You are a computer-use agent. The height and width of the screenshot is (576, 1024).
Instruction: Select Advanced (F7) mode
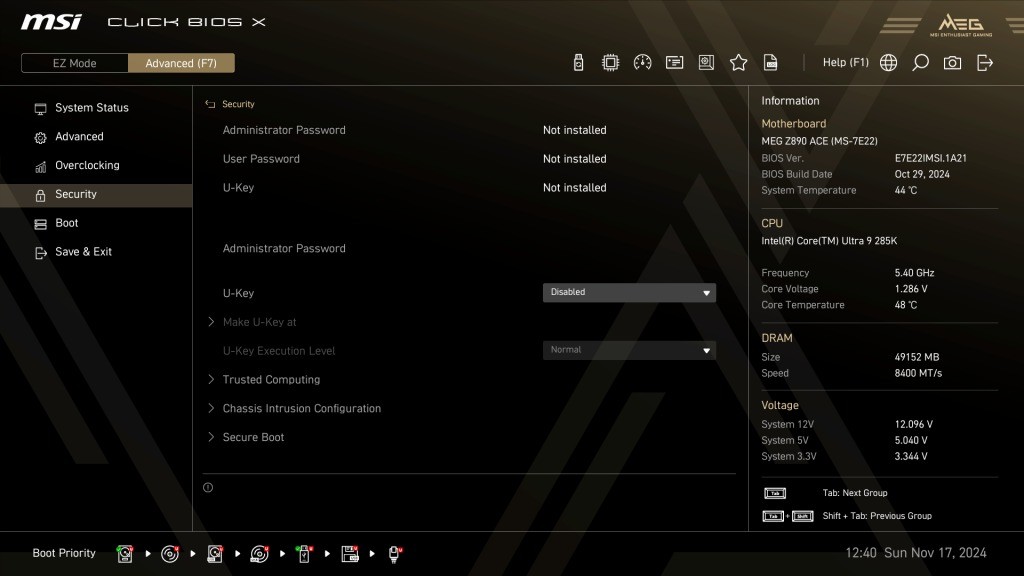point(181,63)
